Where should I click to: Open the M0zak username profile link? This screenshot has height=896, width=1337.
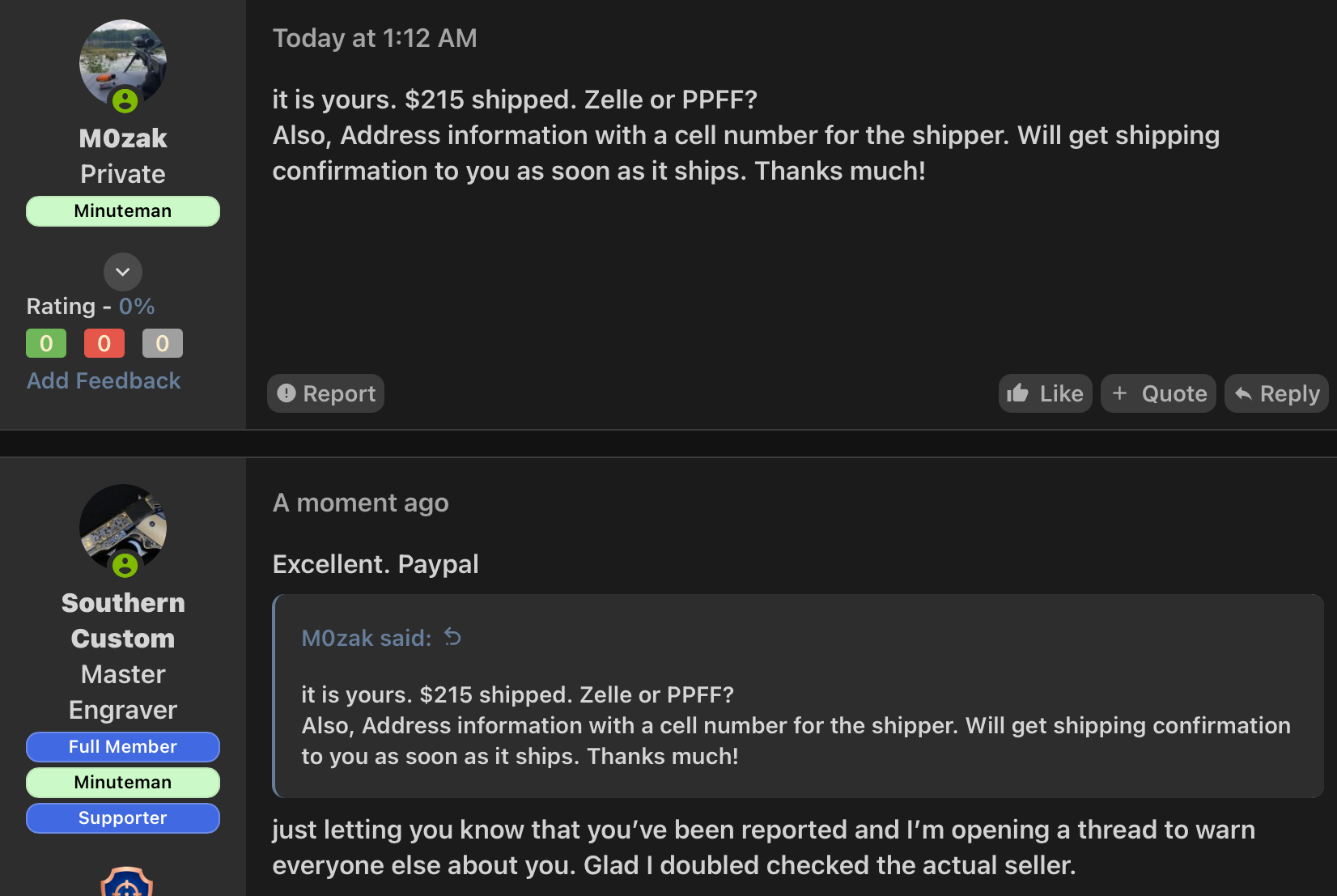coord(123,138)
